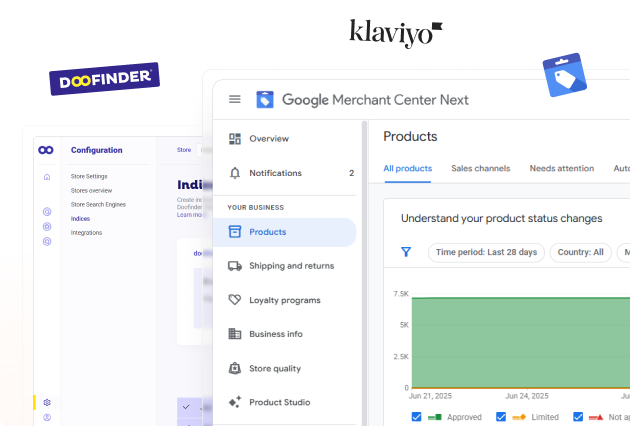Click the Notifications bell icon

[235, 173]
